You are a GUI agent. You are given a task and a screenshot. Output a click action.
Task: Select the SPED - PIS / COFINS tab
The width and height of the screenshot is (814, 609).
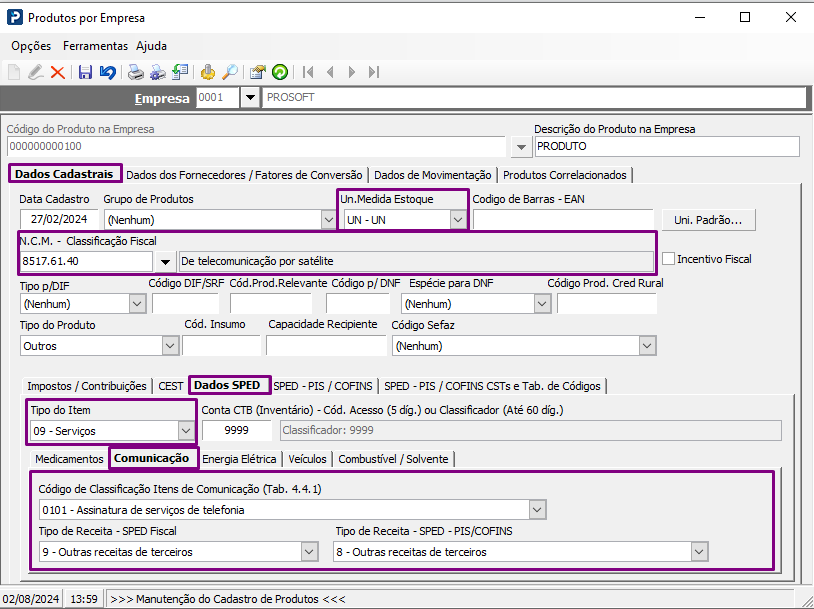click(322, 386)
